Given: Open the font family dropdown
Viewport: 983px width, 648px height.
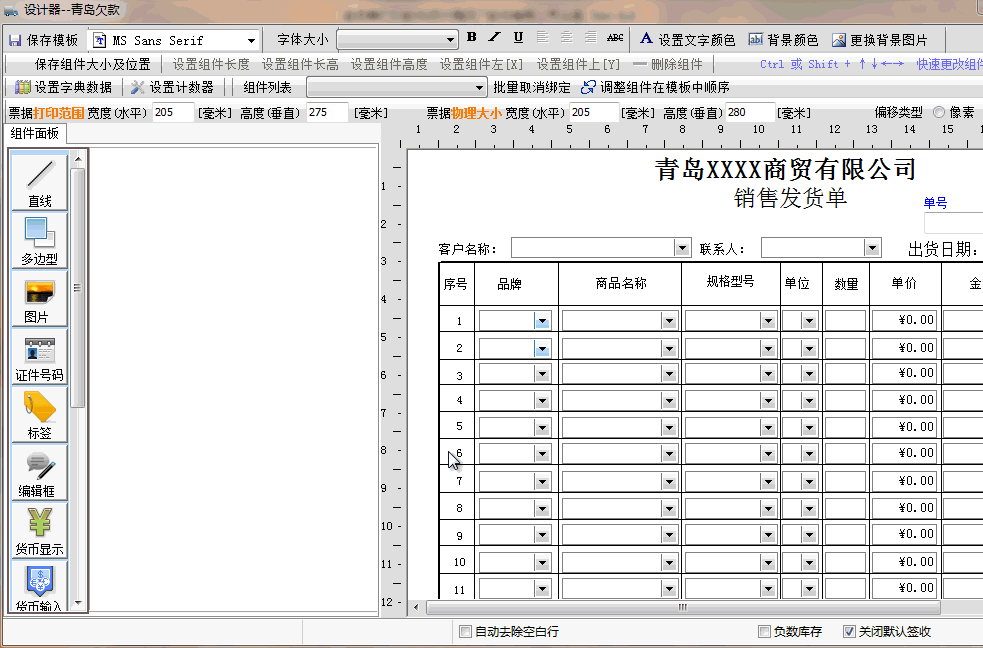Looking at the screenshot, I should pyautogui.click(x=252, y=40).
